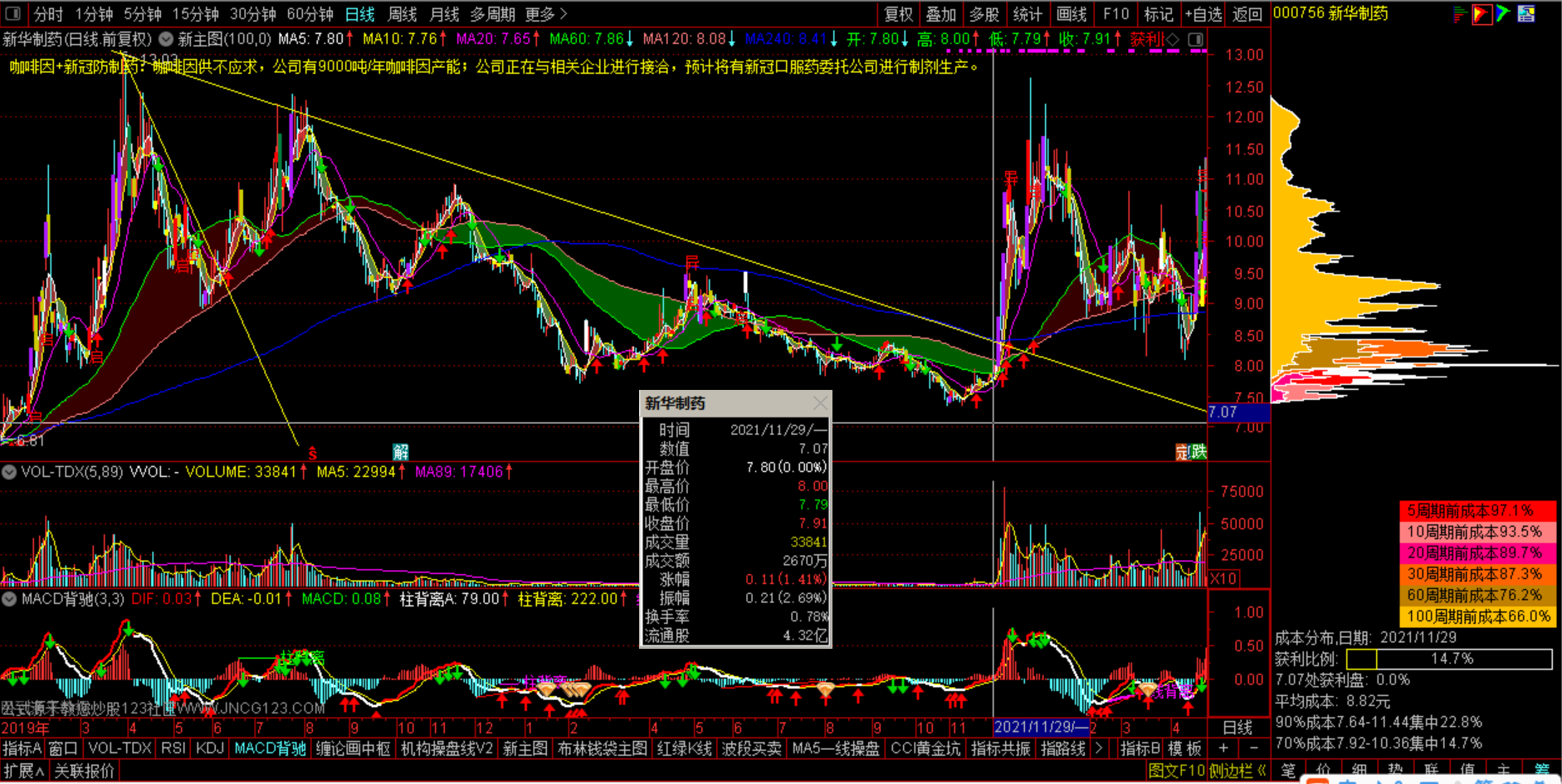Add stock via +自选 button

coord(1203,14)
